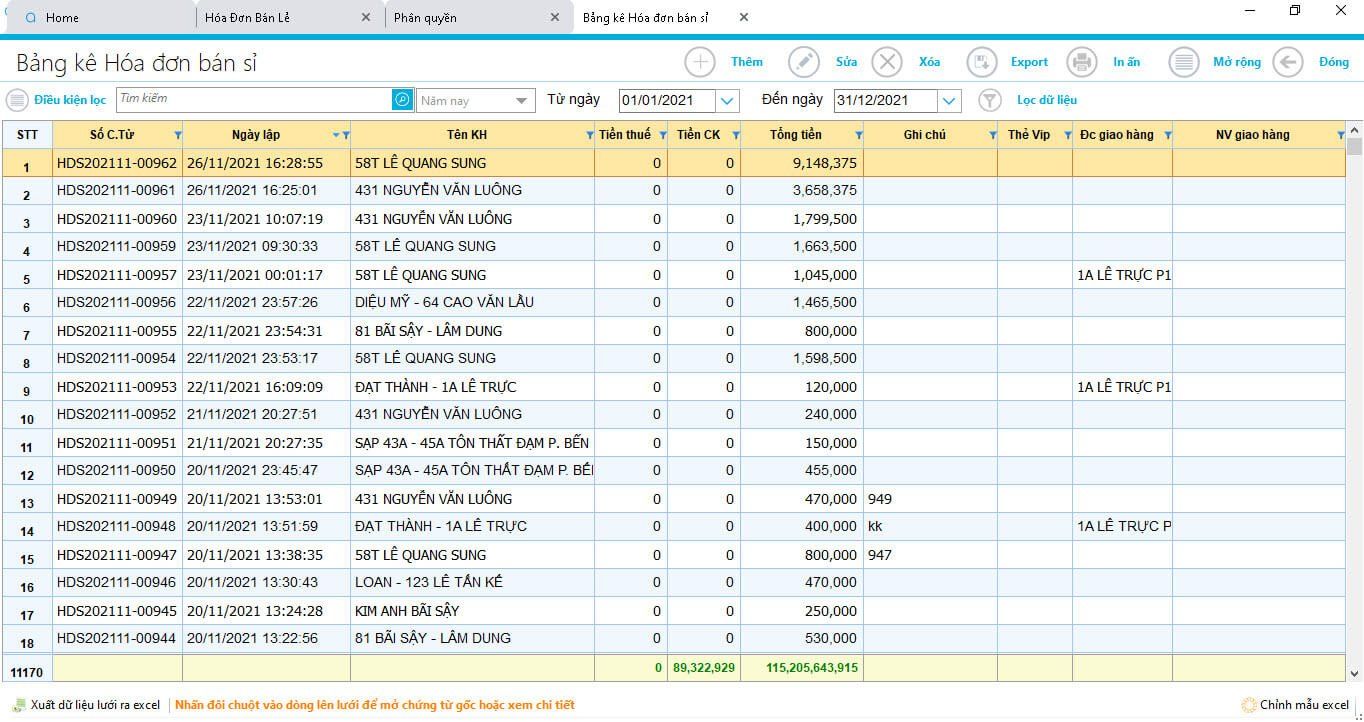Click the Export document icon
1364x722 pixels.
click(982, 62)
